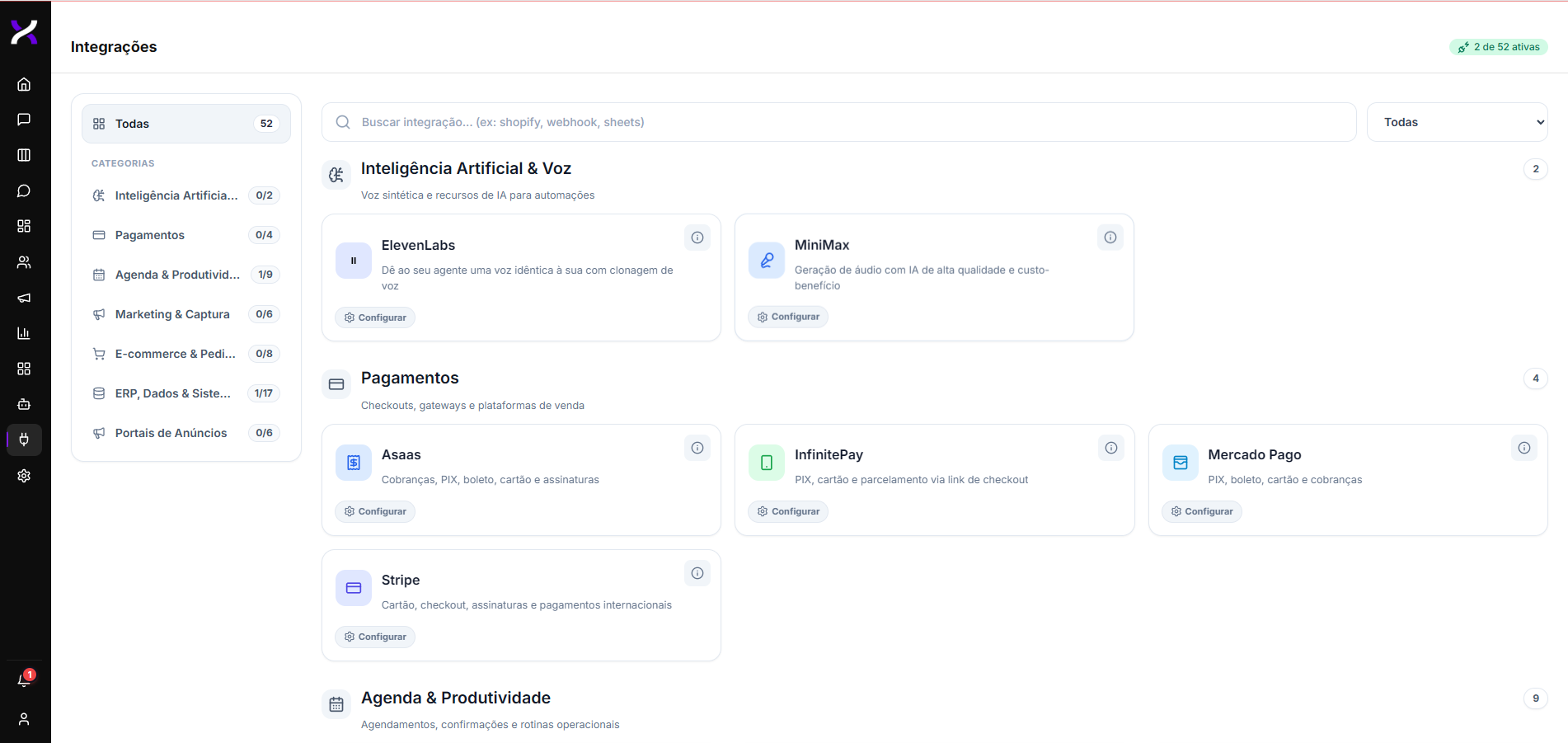Open the lower four-squares grid icon in sidebar
1568x743 pixels.
pyautogui.click(x=24, y=369)
